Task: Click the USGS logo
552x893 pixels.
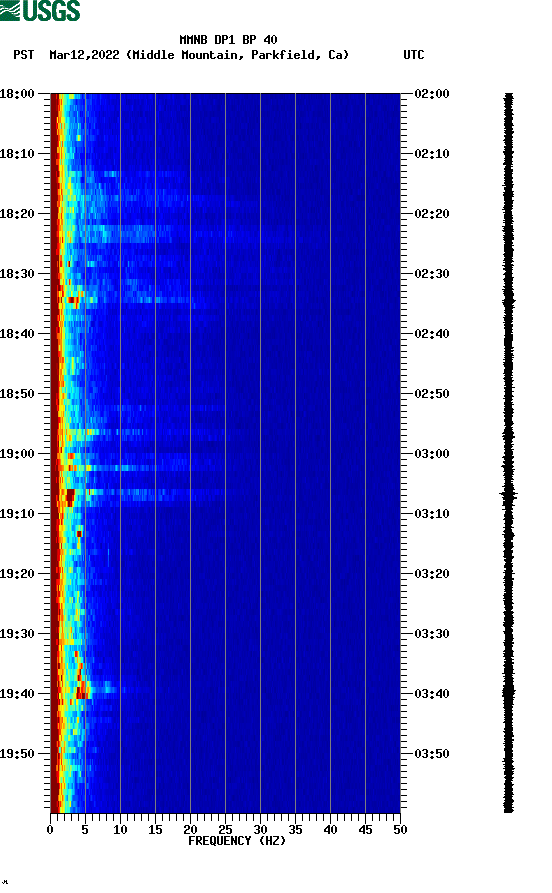Action: tap(40, 10)
